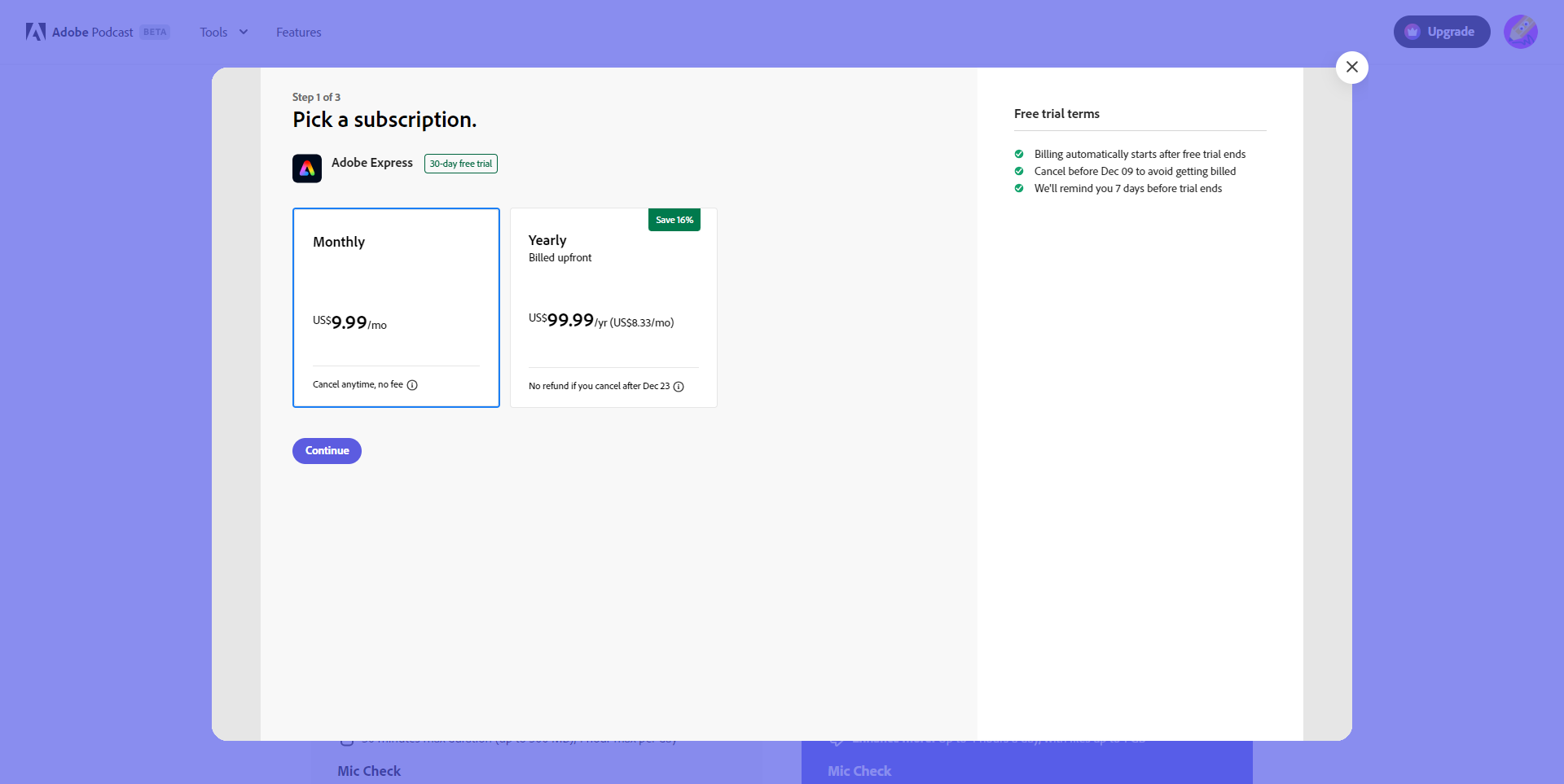Click the BETA badge
1564x784 pixels.
(x=155, y=33)
